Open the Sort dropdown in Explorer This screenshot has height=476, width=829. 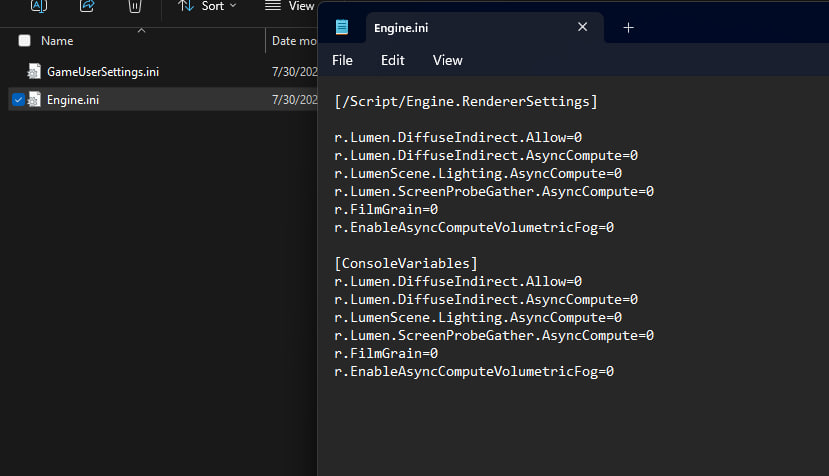pyautogui.click(x=207, y=6)
